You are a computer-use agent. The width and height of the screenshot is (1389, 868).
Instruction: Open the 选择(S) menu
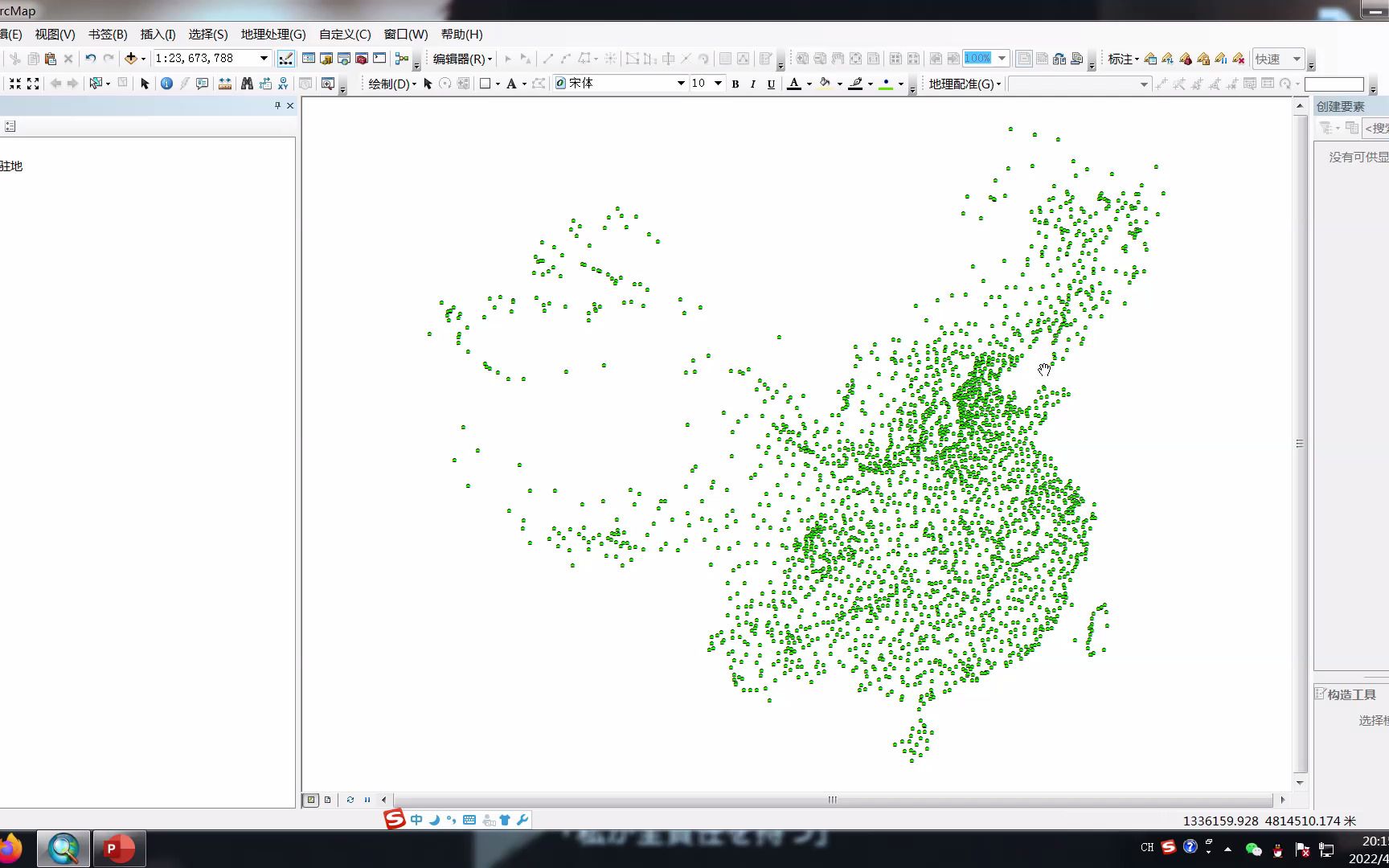(207, 35)
